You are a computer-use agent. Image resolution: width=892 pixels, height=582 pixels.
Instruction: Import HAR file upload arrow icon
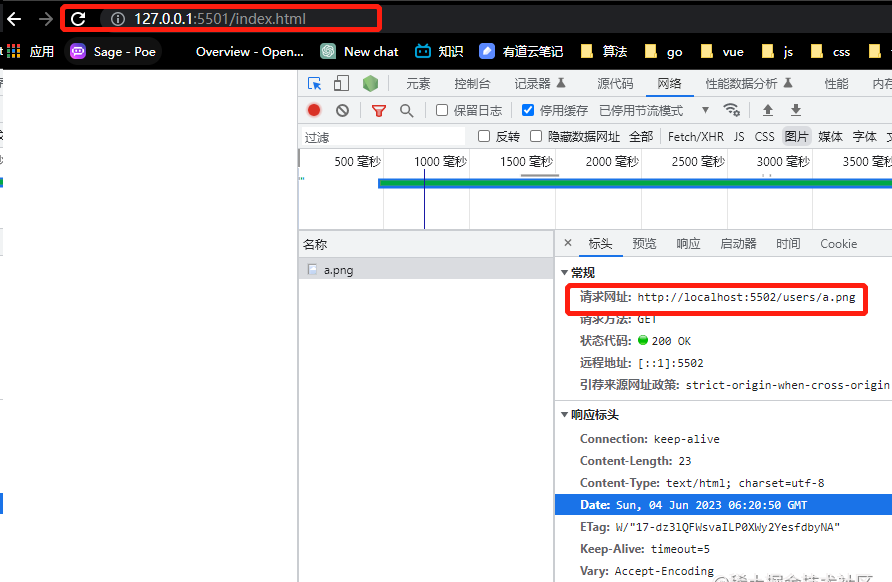[768, 110]
